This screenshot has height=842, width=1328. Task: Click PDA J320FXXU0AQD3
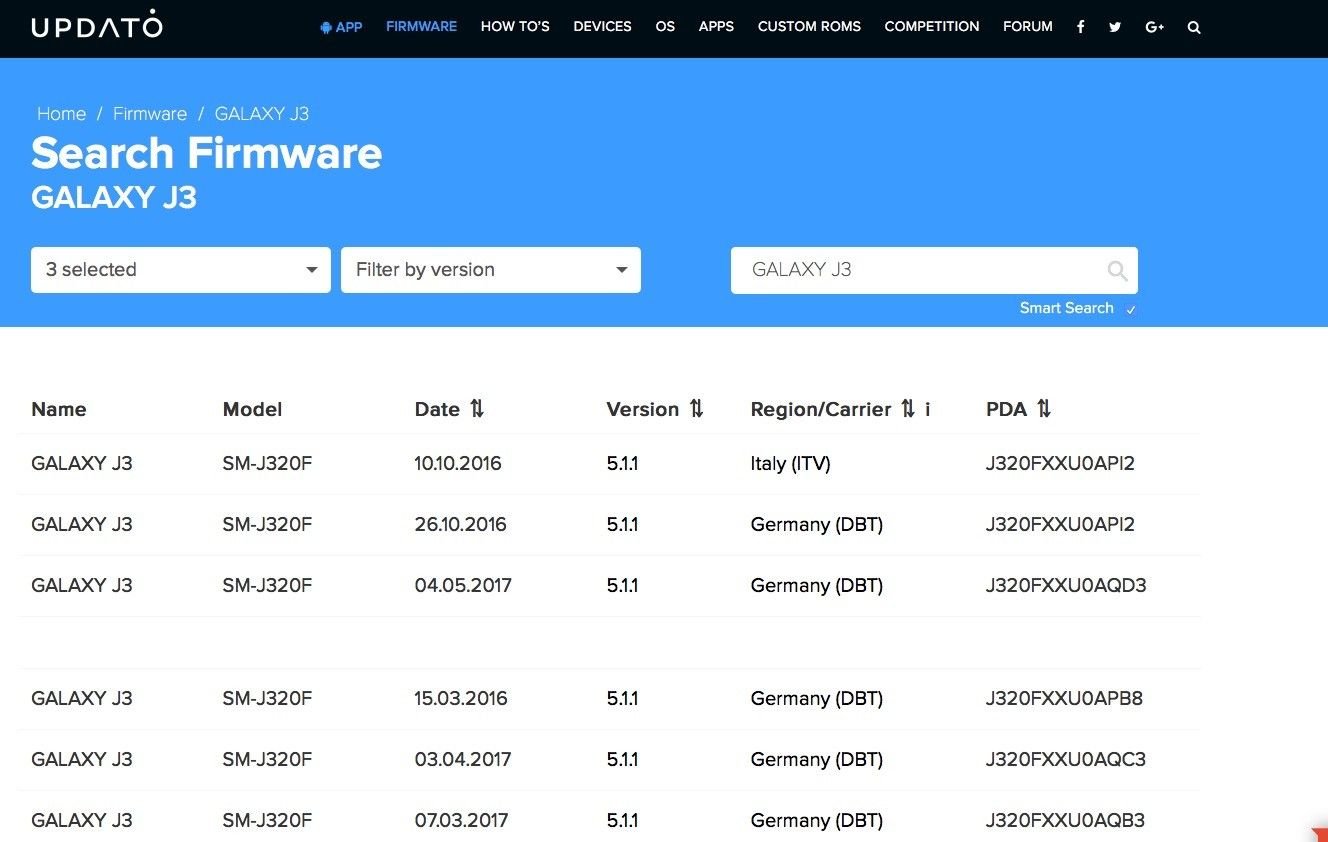point(1066,585)
